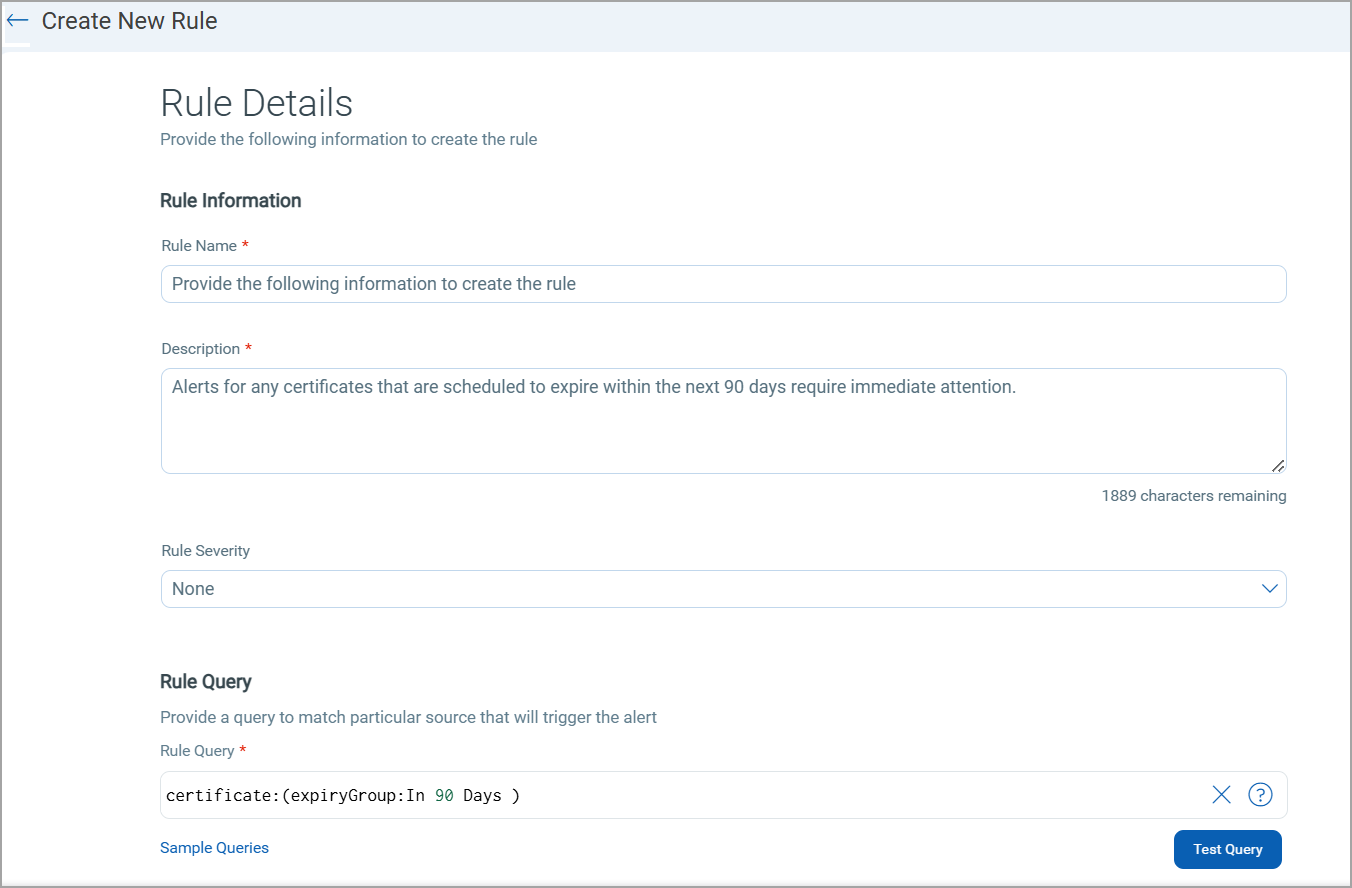Click the Rule Query field label

[x=197, y=751]
